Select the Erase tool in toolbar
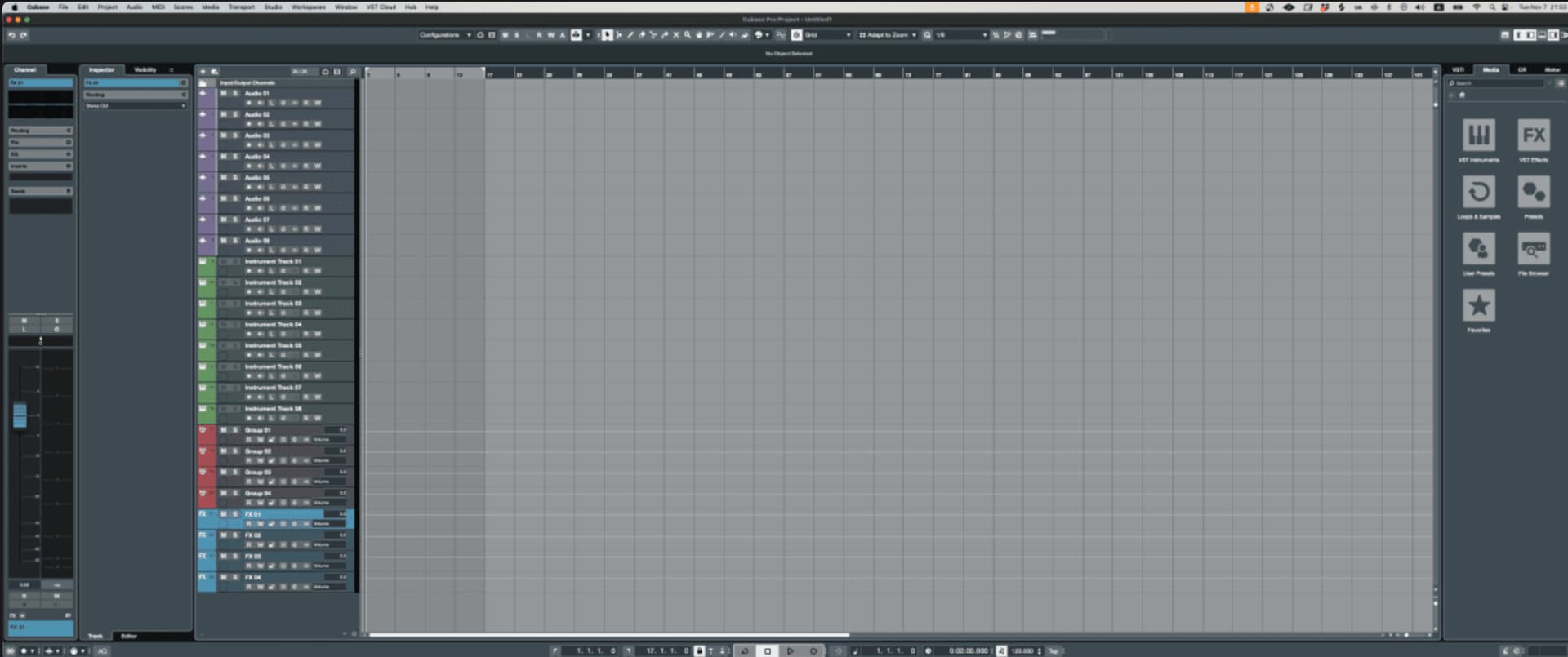 (642, 35)
